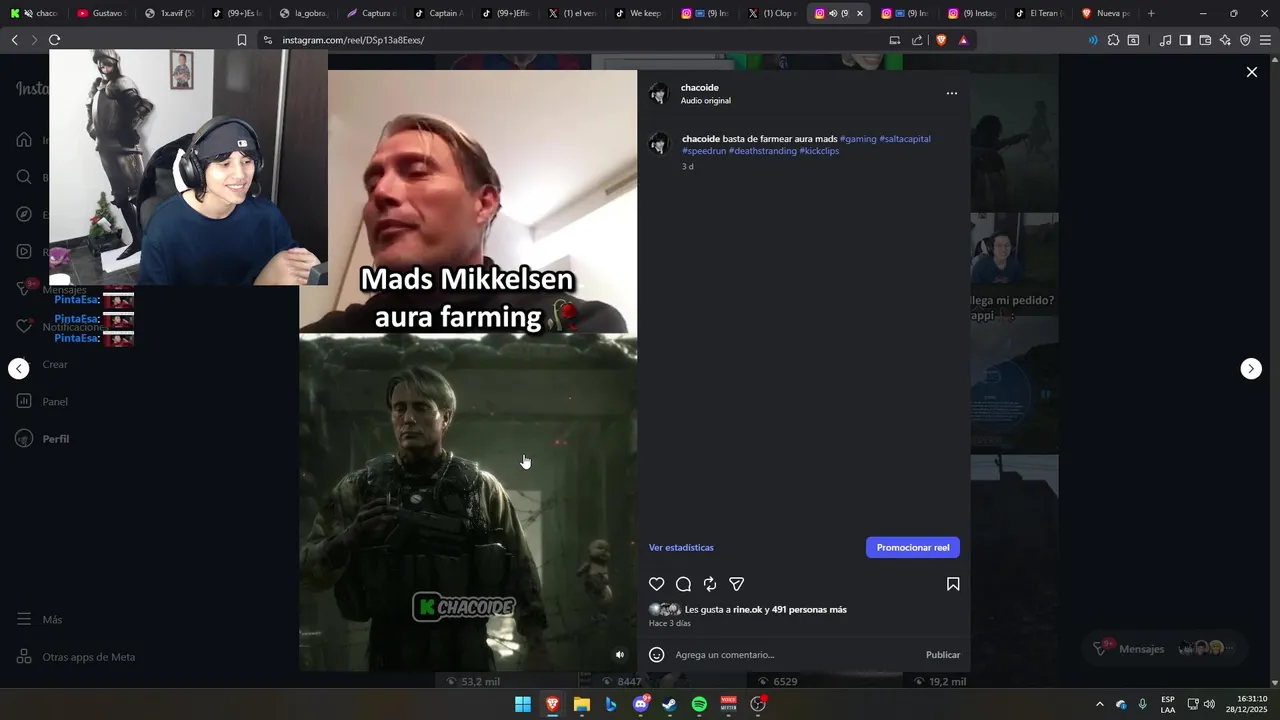Open the emoji picker in comment box
This screenshot has width=1280, height=720.
click(x=657, y=655)
